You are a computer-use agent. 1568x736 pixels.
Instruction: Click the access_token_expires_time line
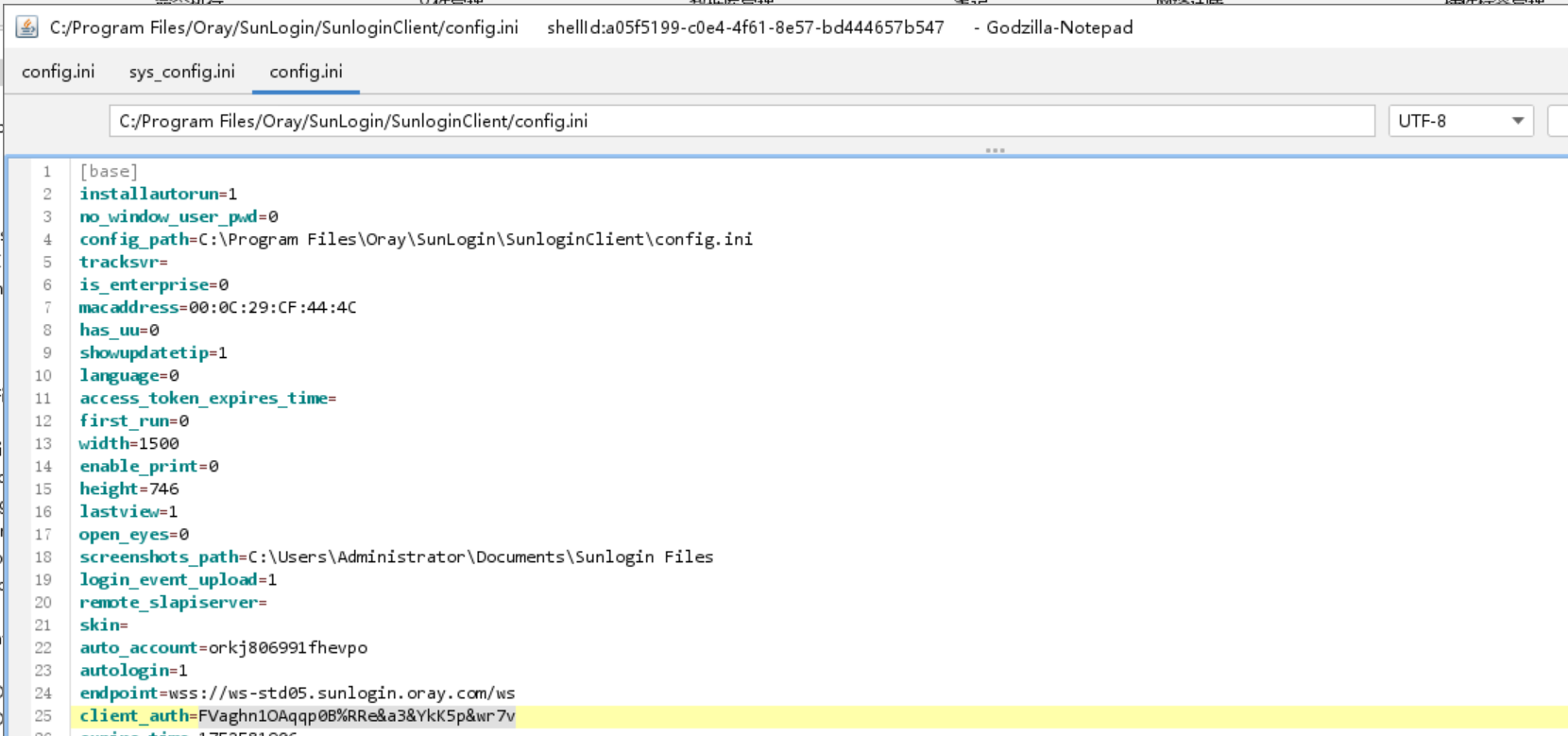(x=208, y=398)
